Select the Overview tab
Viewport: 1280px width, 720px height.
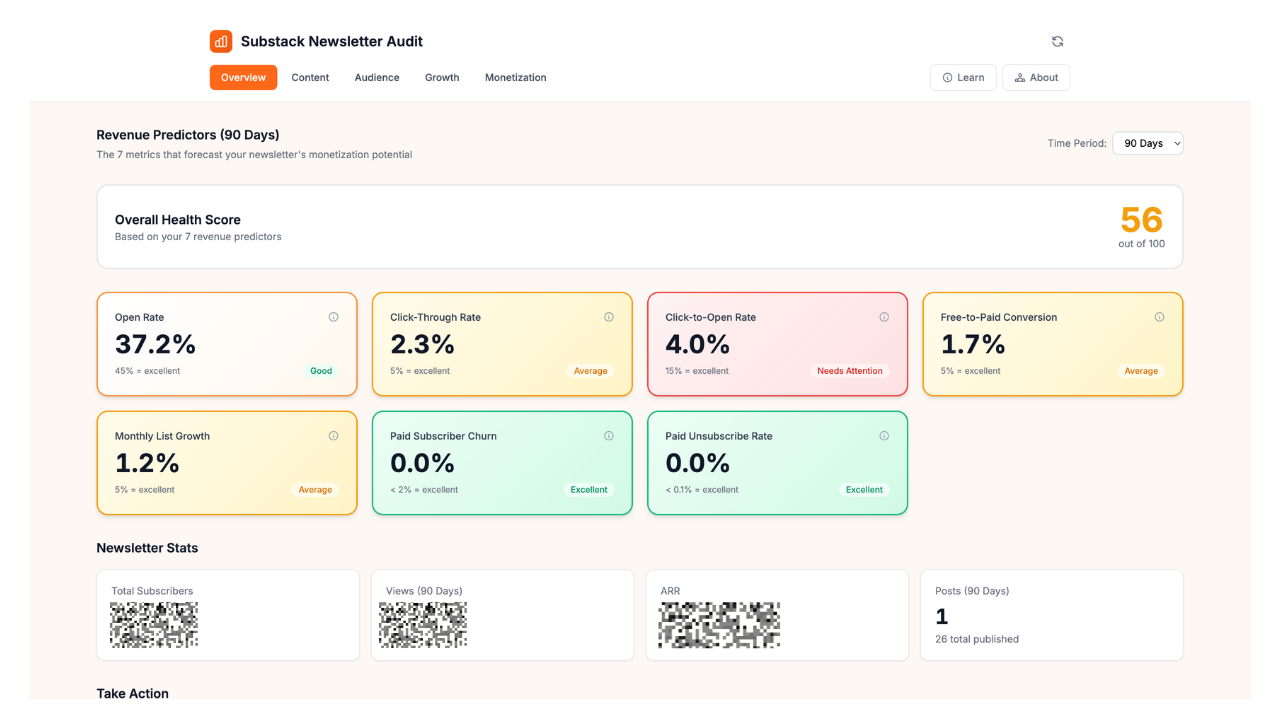tap(243, 77)
